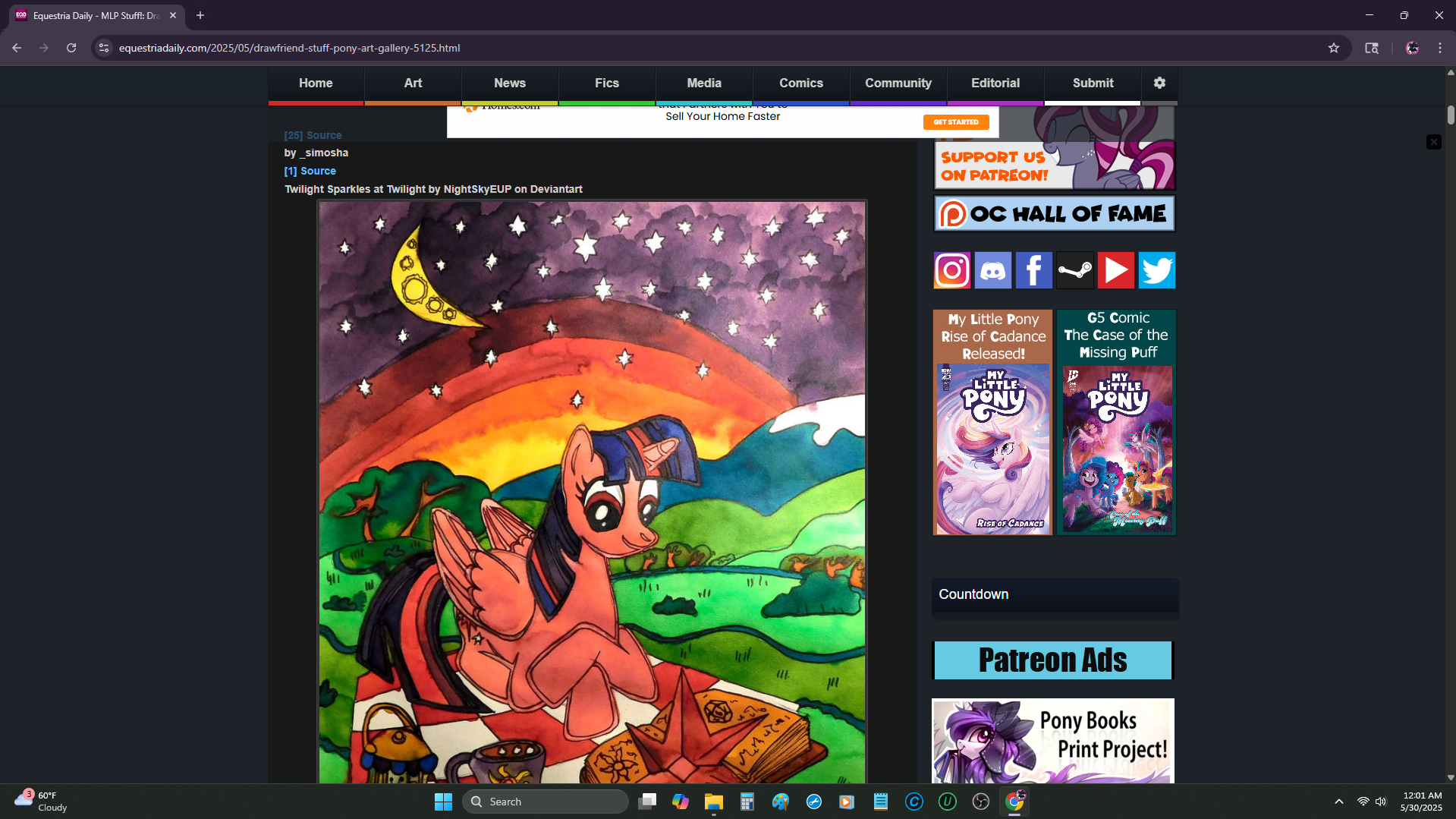The height and width of the screenshot is (819, 1456).
Task: Open Windows Start menu
Action: (443, 802)
